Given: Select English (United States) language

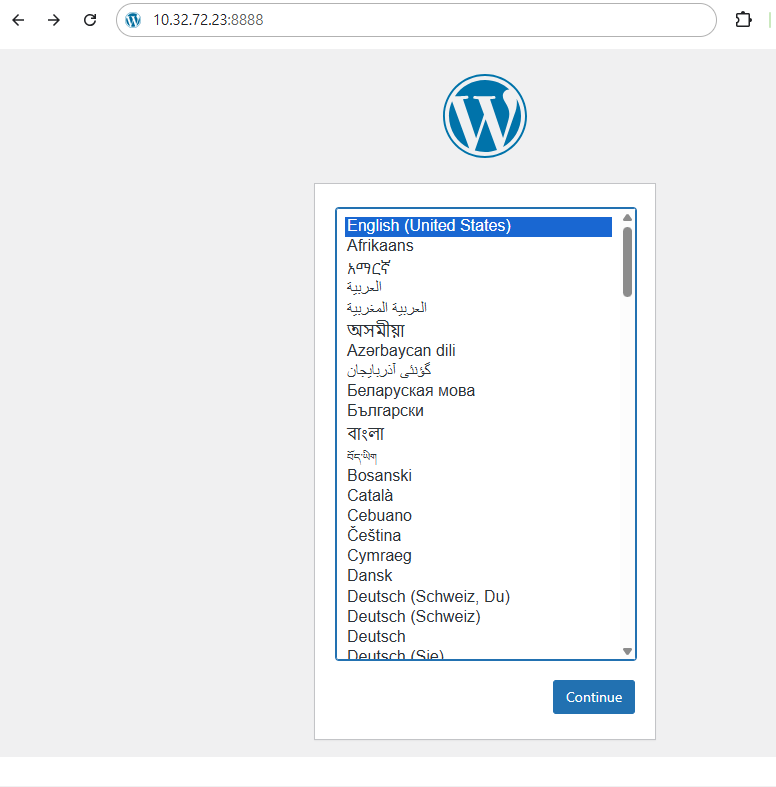Looking at the screenshot, I should pos(429,226).
